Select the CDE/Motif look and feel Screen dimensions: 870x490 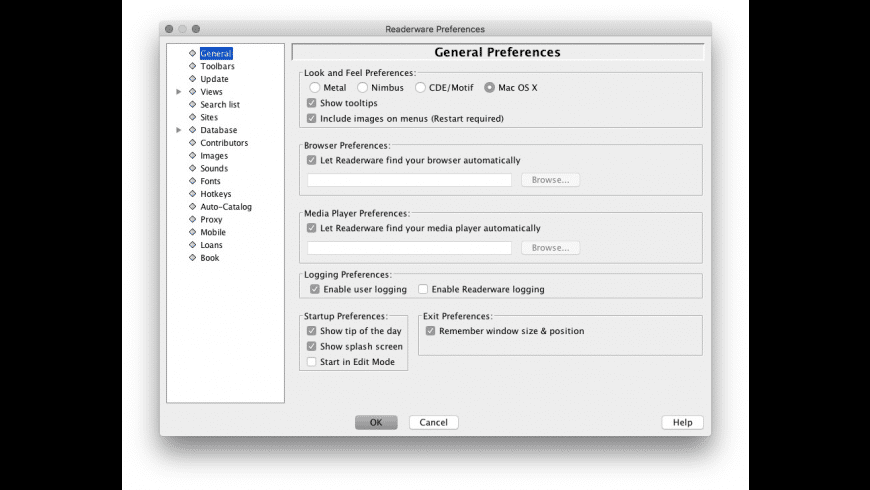(x=420, y=88)
